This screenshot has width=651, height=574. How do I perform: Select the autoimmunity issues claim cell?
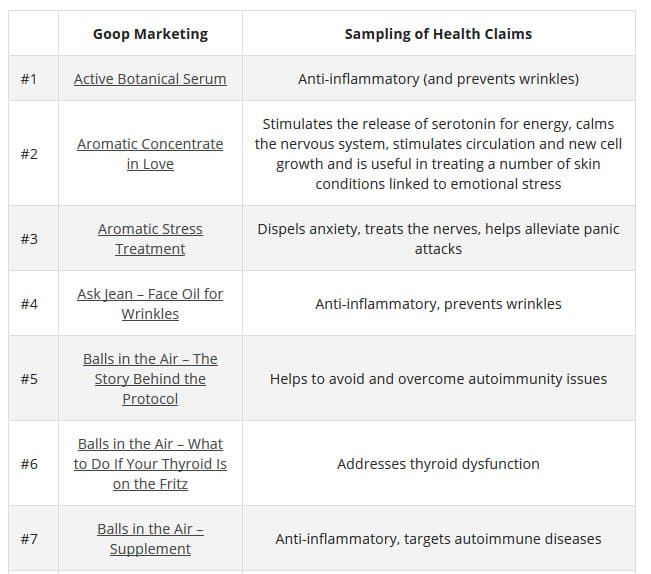(x=438, y=379)
